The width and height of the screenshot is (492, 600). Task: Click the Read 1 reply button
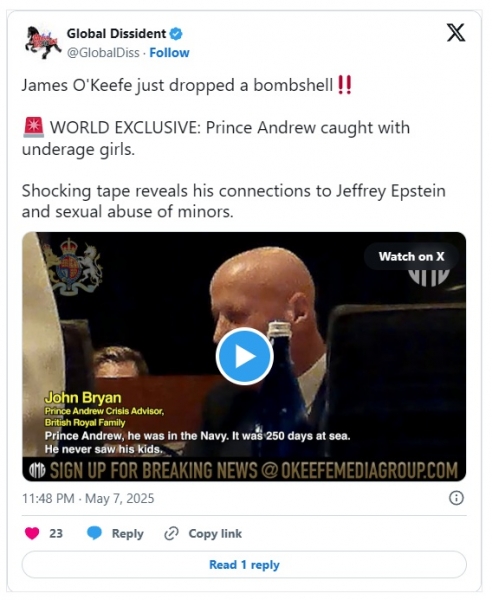tap(244, 564)
